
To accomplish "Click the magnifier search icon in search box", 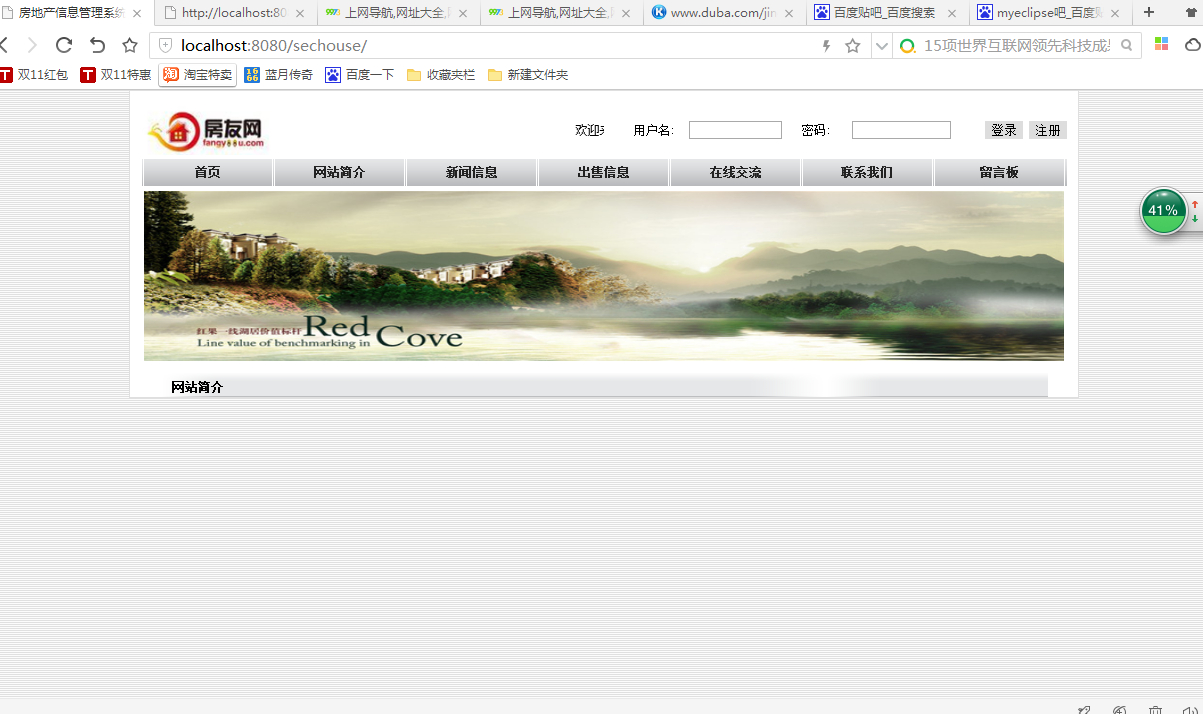I will click(x=1127, y=46).
